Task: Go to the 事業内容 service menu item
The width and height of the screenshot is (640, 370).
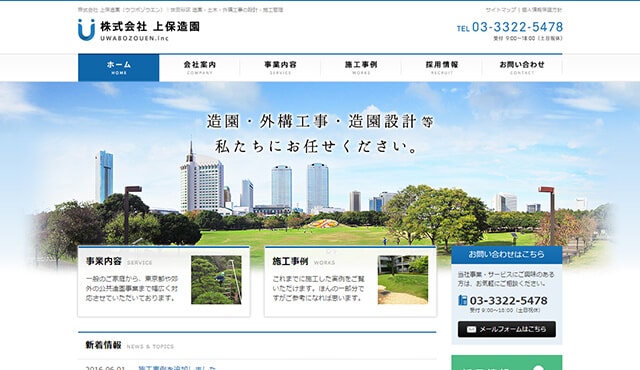Action: 280,68
